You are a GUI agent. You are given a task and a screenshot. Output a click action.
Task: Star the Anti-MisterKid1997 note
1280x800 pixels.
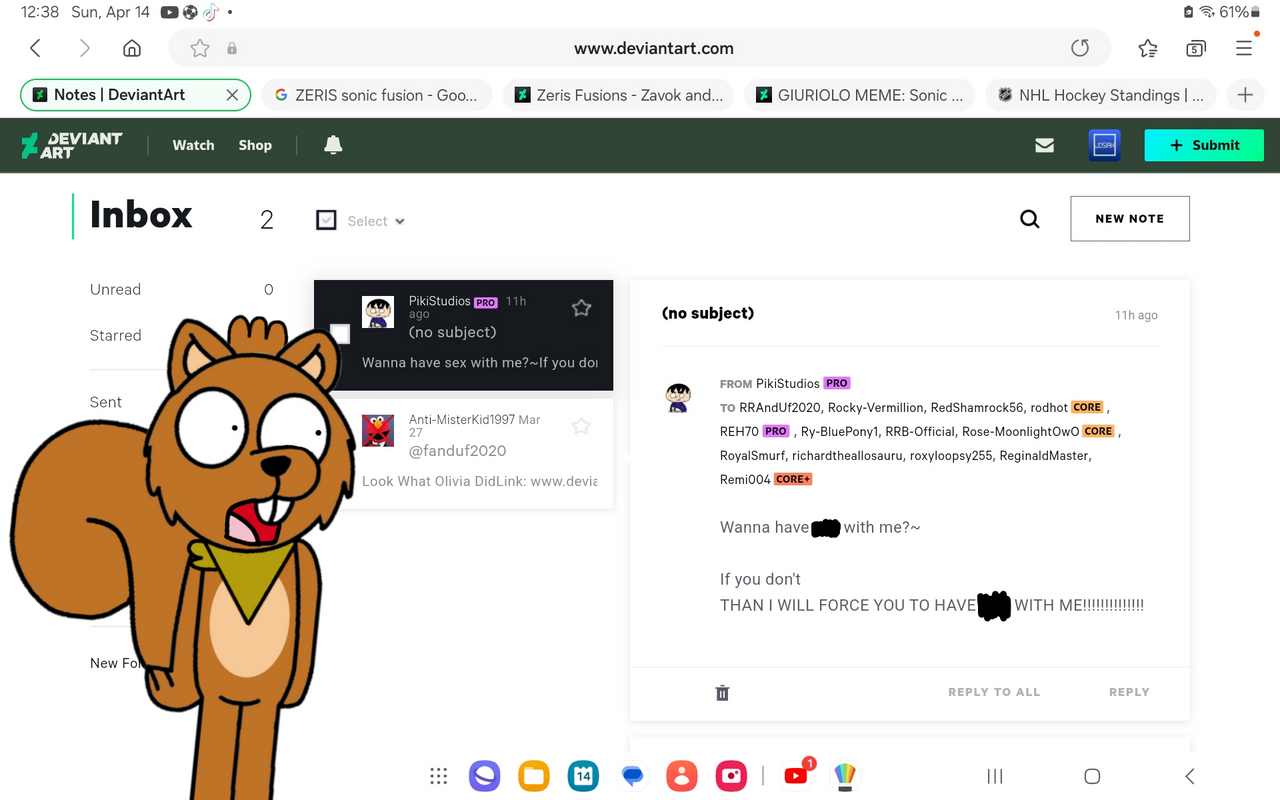point(581,427)
